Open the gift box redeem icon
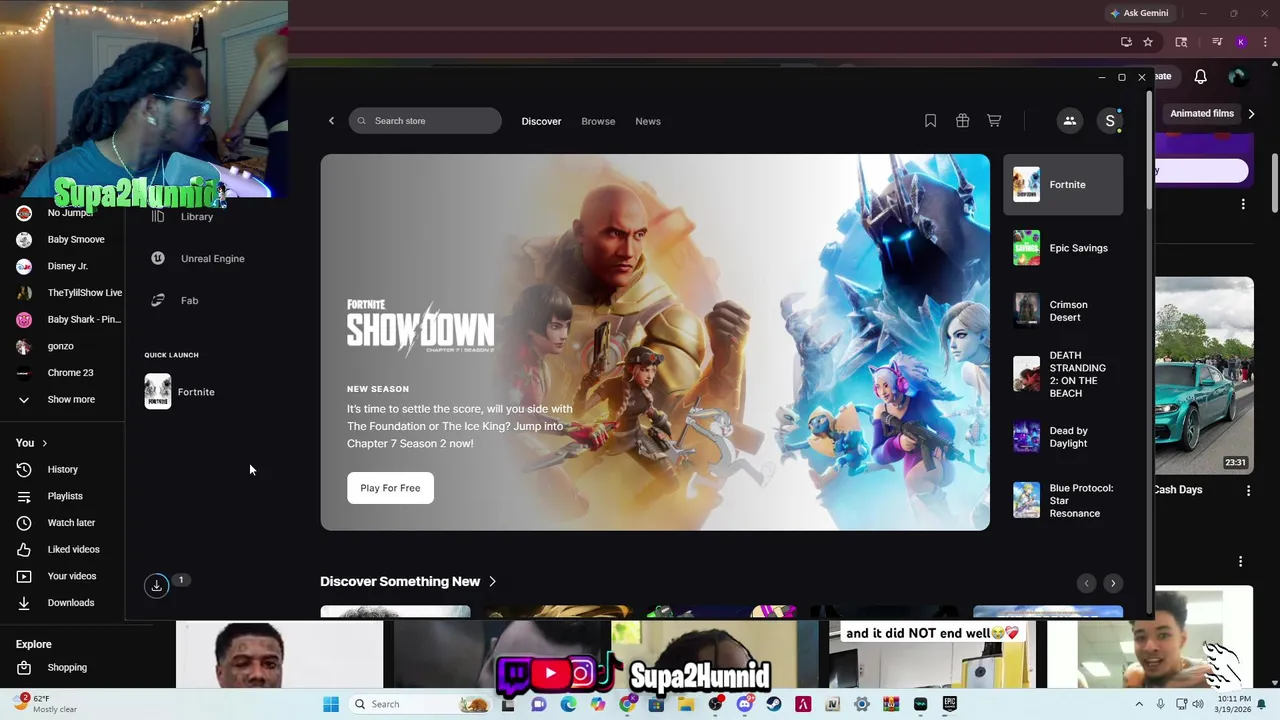The height and width of the screenshot is (720, 1280). click(x=962, y=121)
